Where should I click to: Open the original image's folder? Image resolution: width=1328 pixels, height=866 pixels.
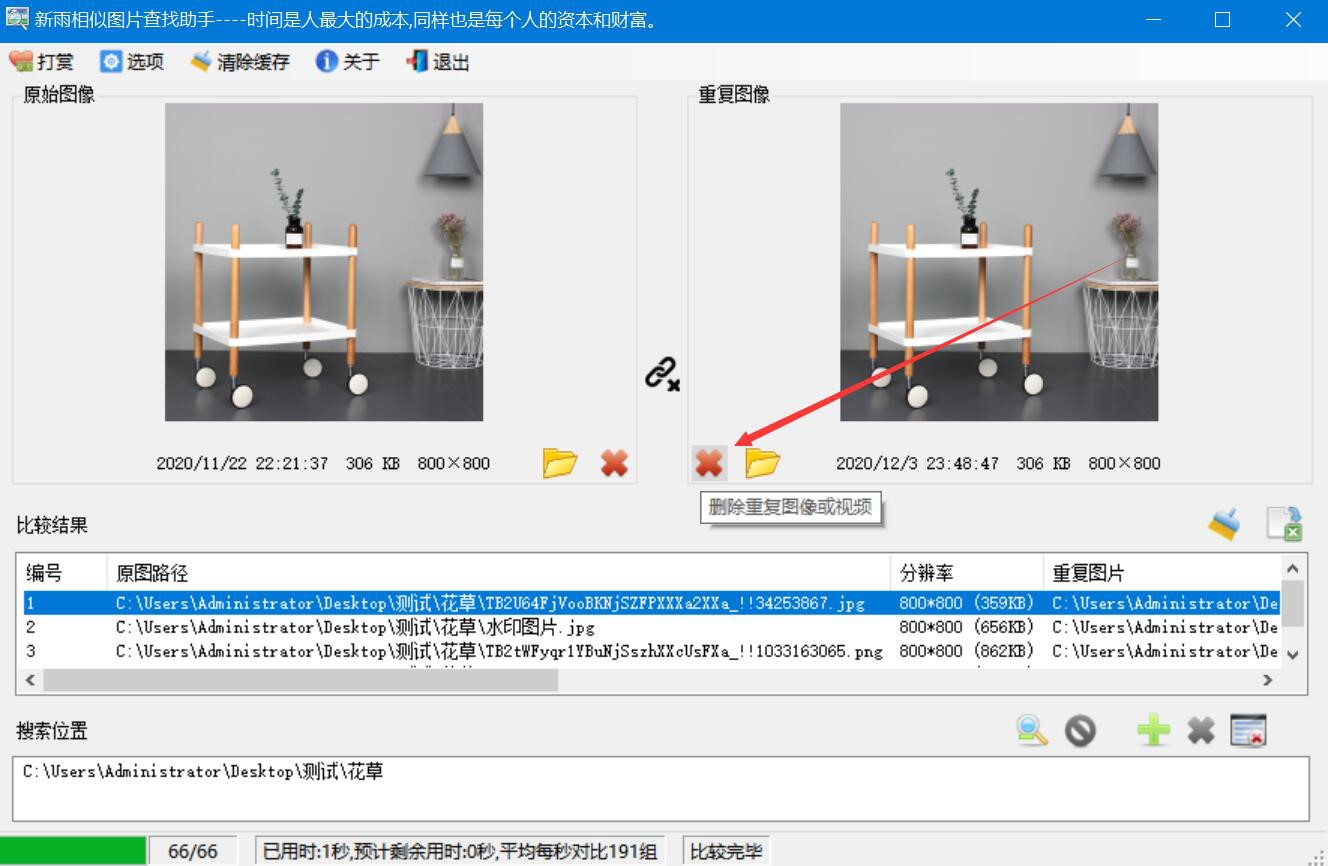pyautogui.click(x=560, y=463)
